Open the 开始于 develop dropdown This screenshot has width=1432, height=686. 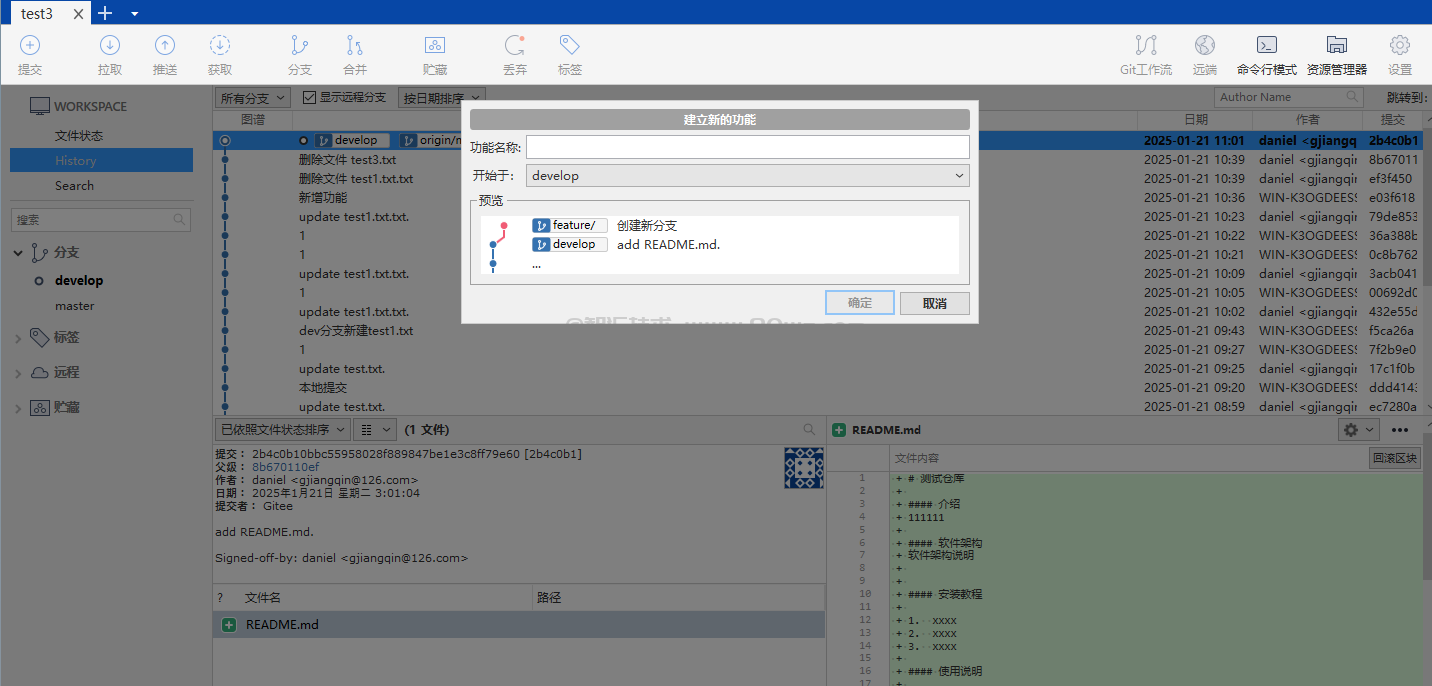747,176
